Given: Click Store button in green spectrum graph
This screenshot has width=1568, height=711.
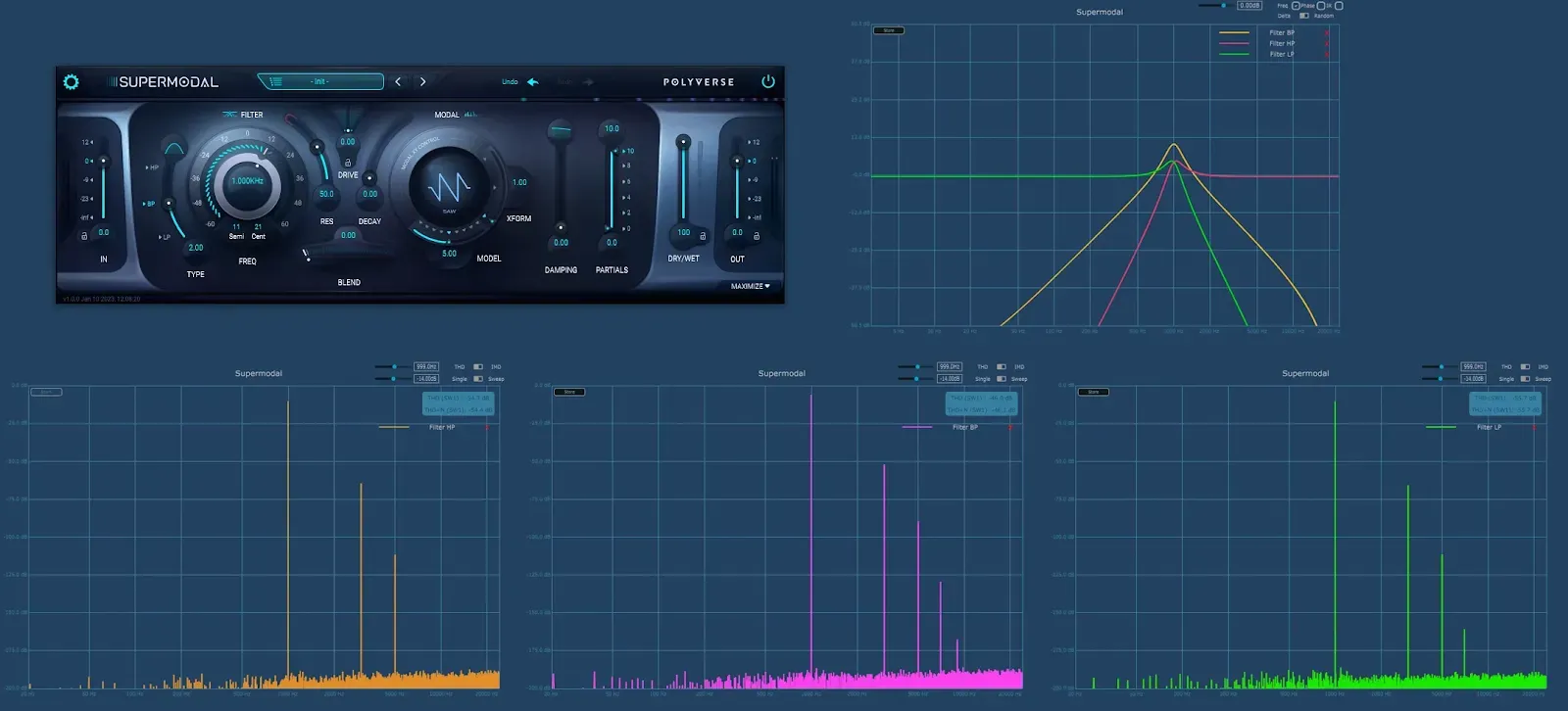Looking at the screenshot, I should tap(1094, 392).
